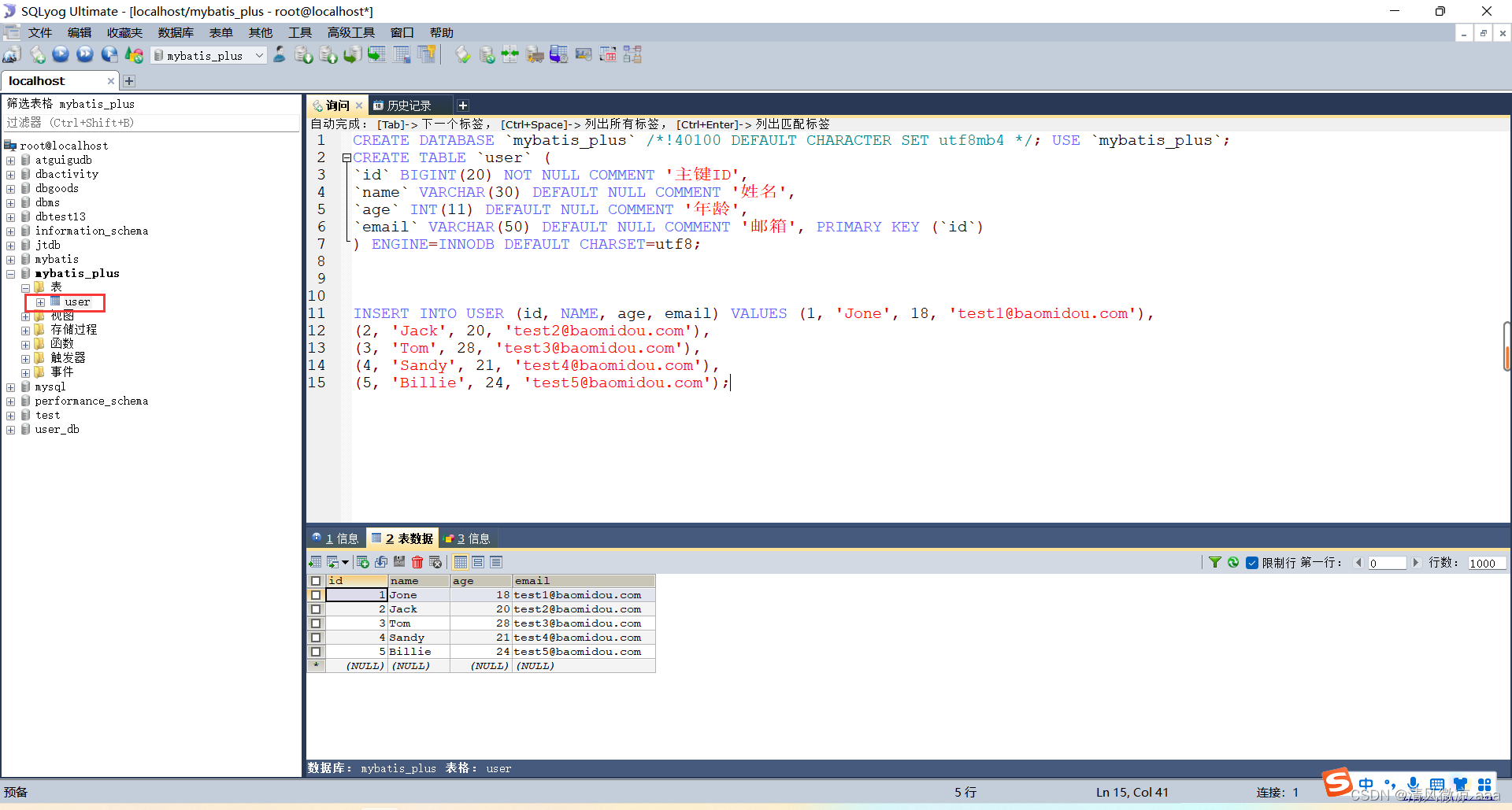Check the row checkbox for Jone

(316, 595)
